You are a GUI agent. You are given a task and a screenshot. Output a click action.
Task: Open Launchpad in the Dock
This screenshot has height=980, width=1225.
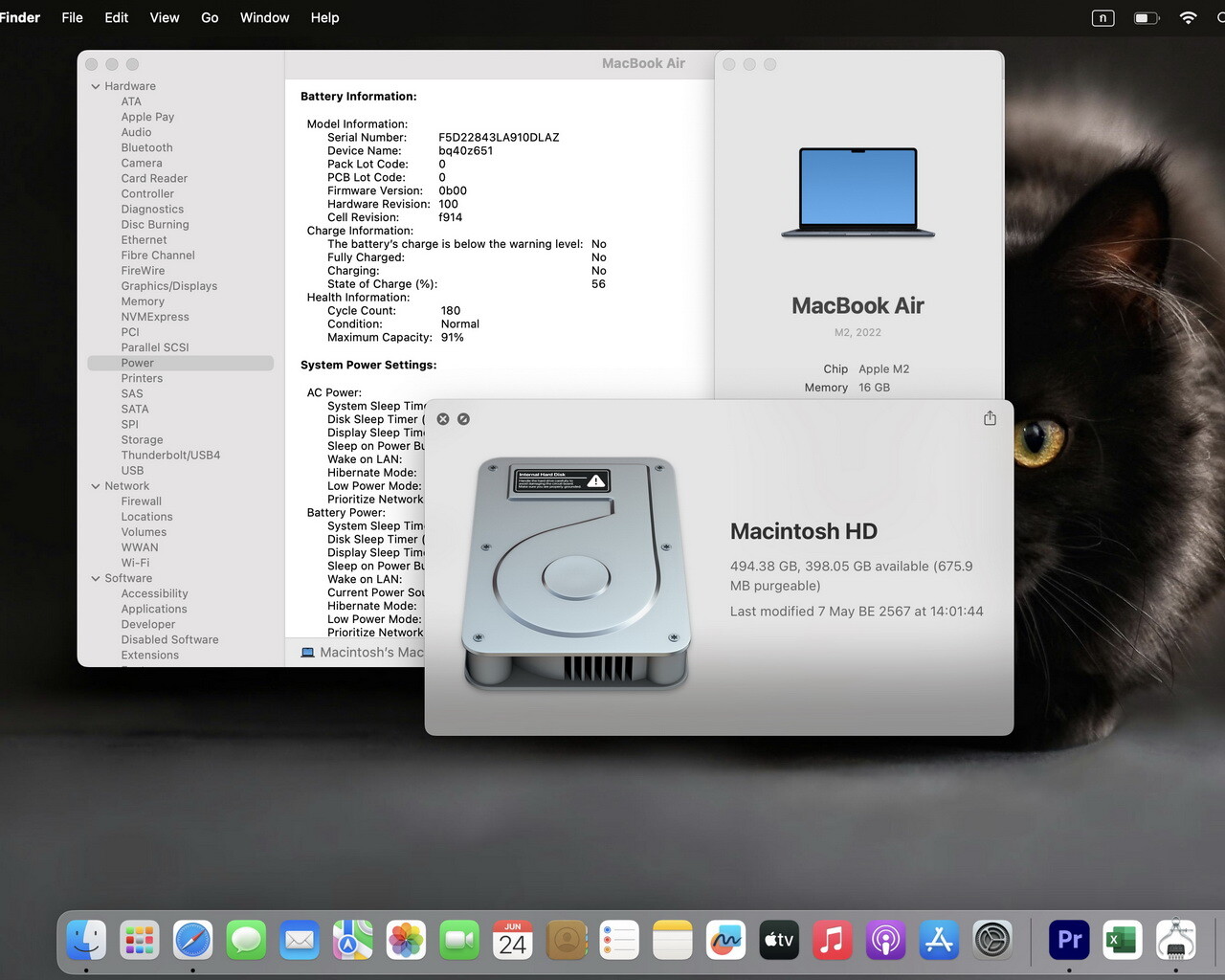[140, 940]
